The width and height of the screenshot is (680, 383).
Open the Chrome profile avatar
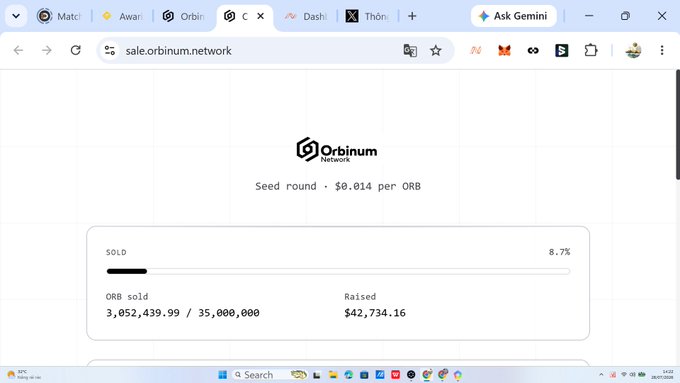[633, 51]
